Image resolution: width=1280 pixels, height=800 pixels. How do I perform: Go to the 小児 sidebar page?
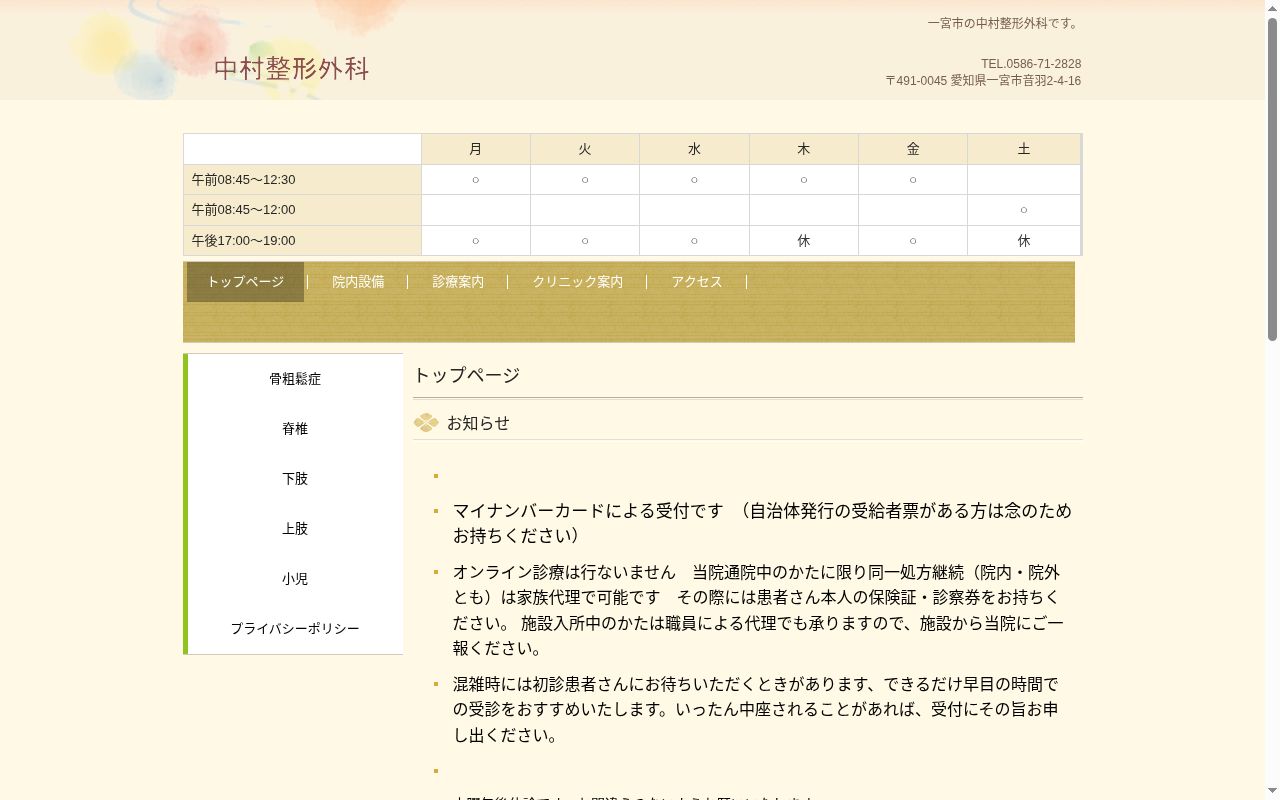click(x=295, y=579)
